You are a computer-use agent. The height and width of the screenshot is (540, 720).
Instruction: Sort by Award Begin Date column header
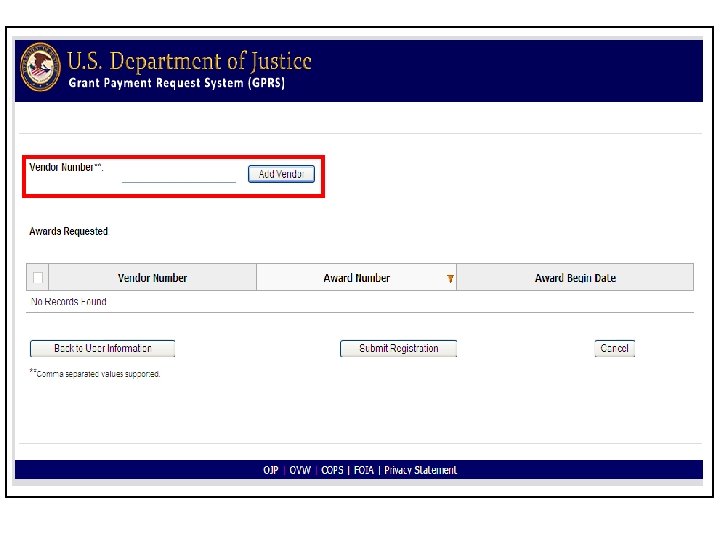pos(575,278)
